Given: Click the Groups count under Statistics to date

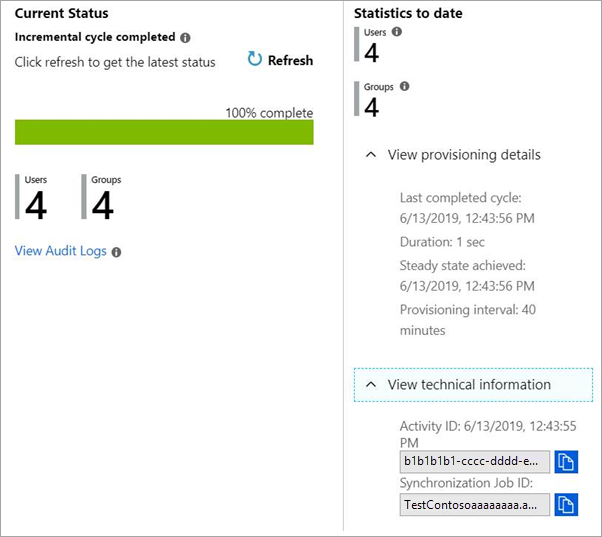Looking at the screenshot, I should pyautogui.click(x=371, y=107).
